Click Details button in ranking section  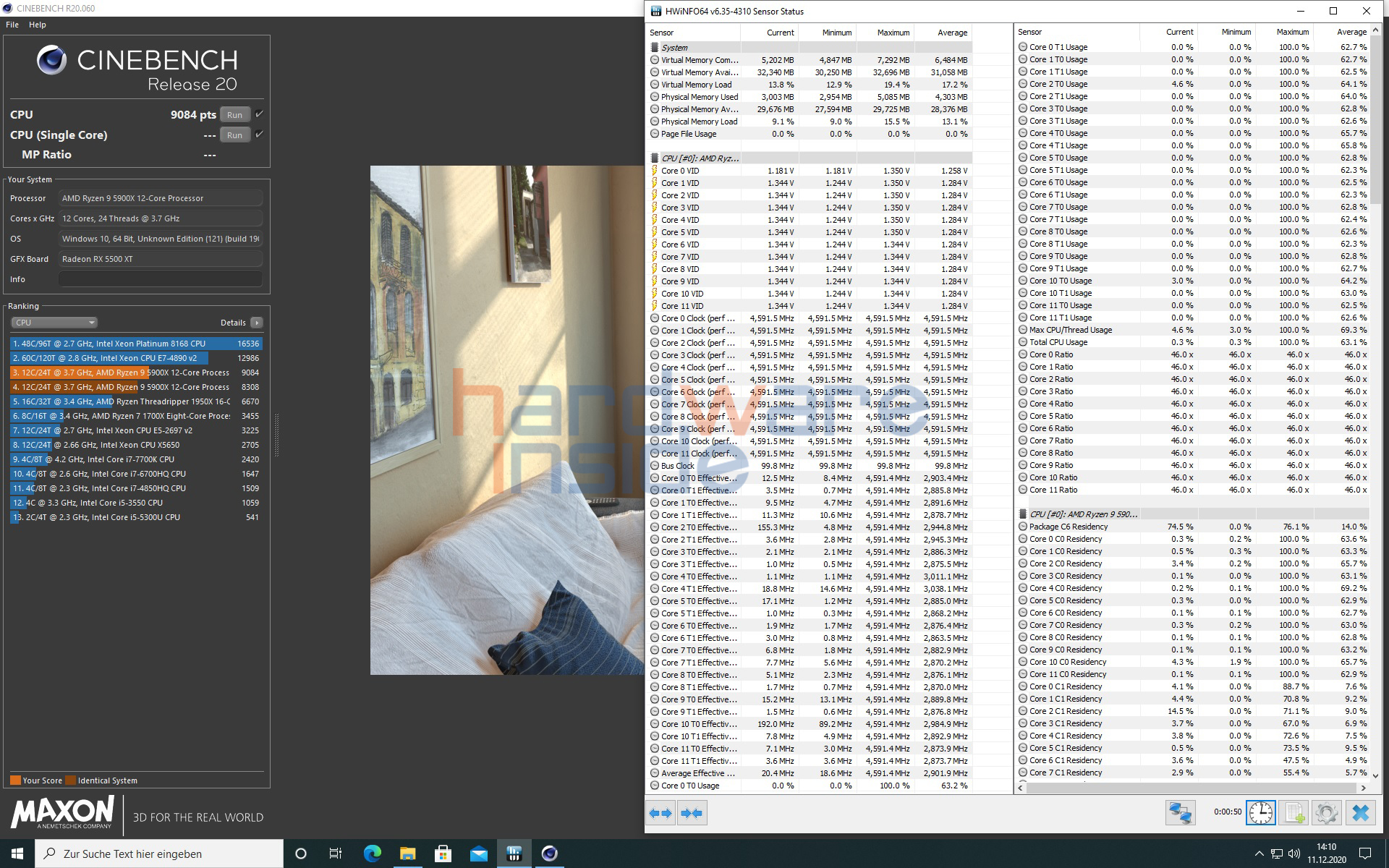(x=258, y=322)
